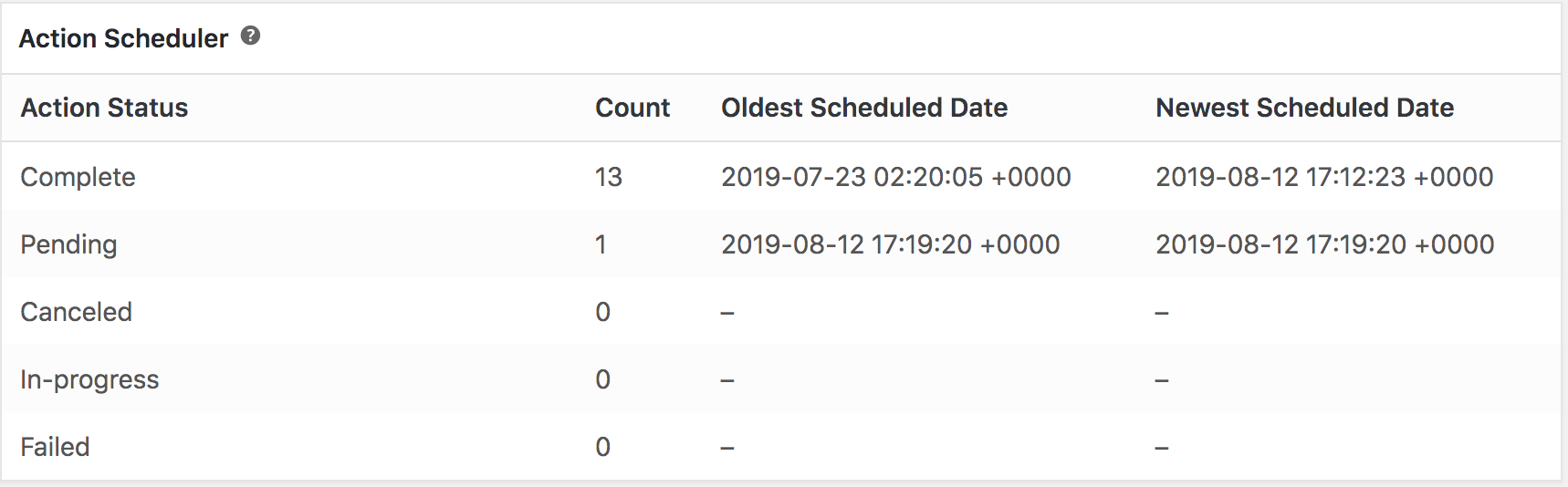Select the In-progress status row label
The width and height of the screenshot is (1568, 487).
89,379
